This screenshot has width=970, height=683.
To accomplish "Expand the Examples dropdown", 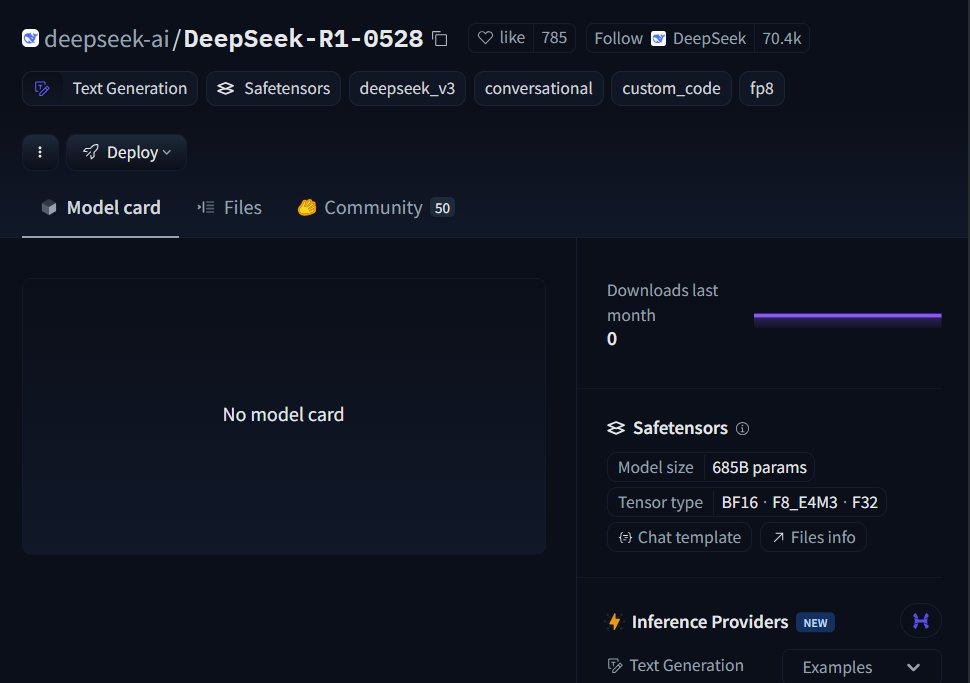I will (862, 667).
